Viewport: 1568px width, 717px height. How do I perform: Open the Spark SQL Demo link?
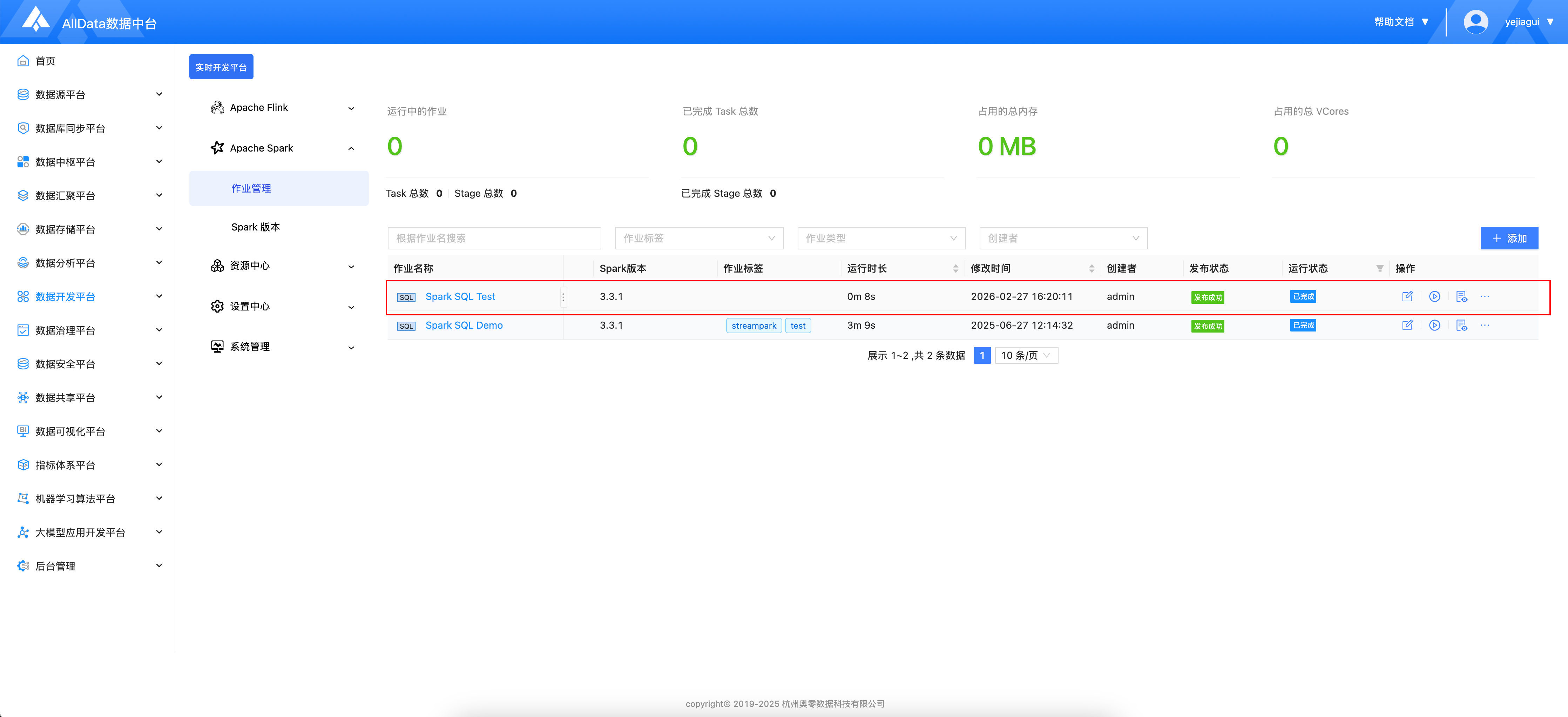[x=464, y=325]
